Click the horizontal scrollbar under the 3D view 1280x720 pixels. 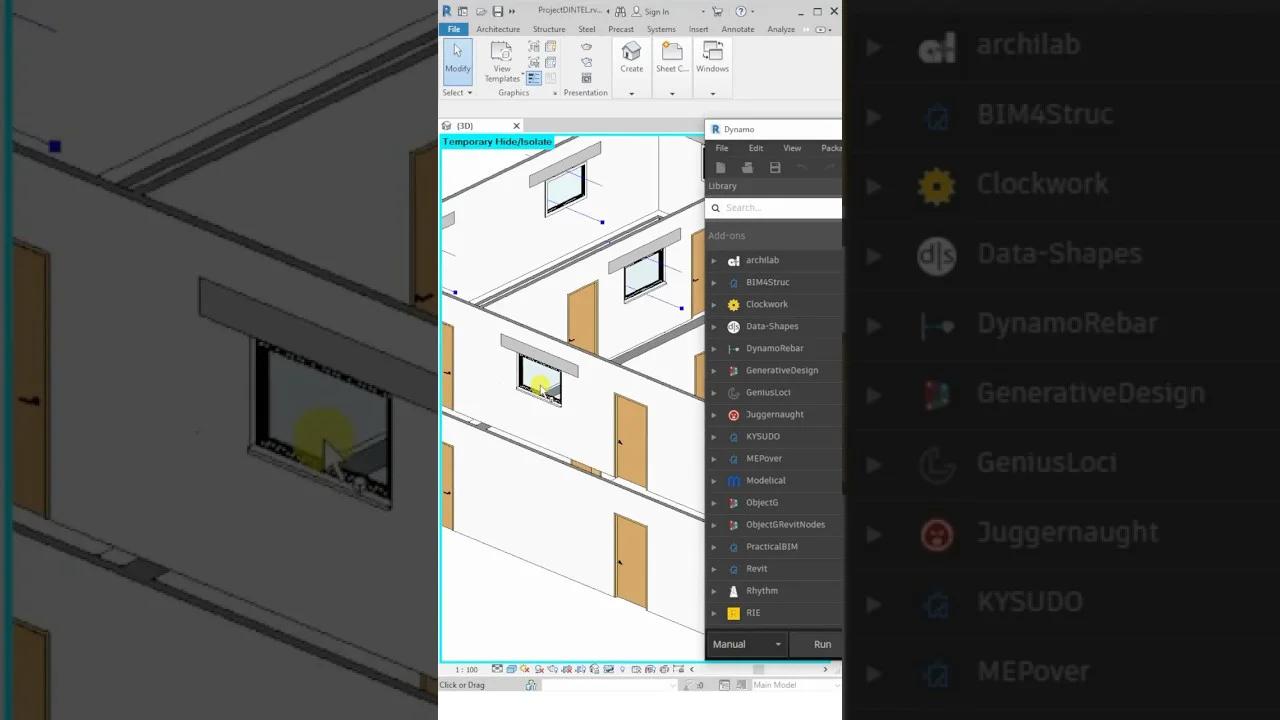tap(758, 669)
